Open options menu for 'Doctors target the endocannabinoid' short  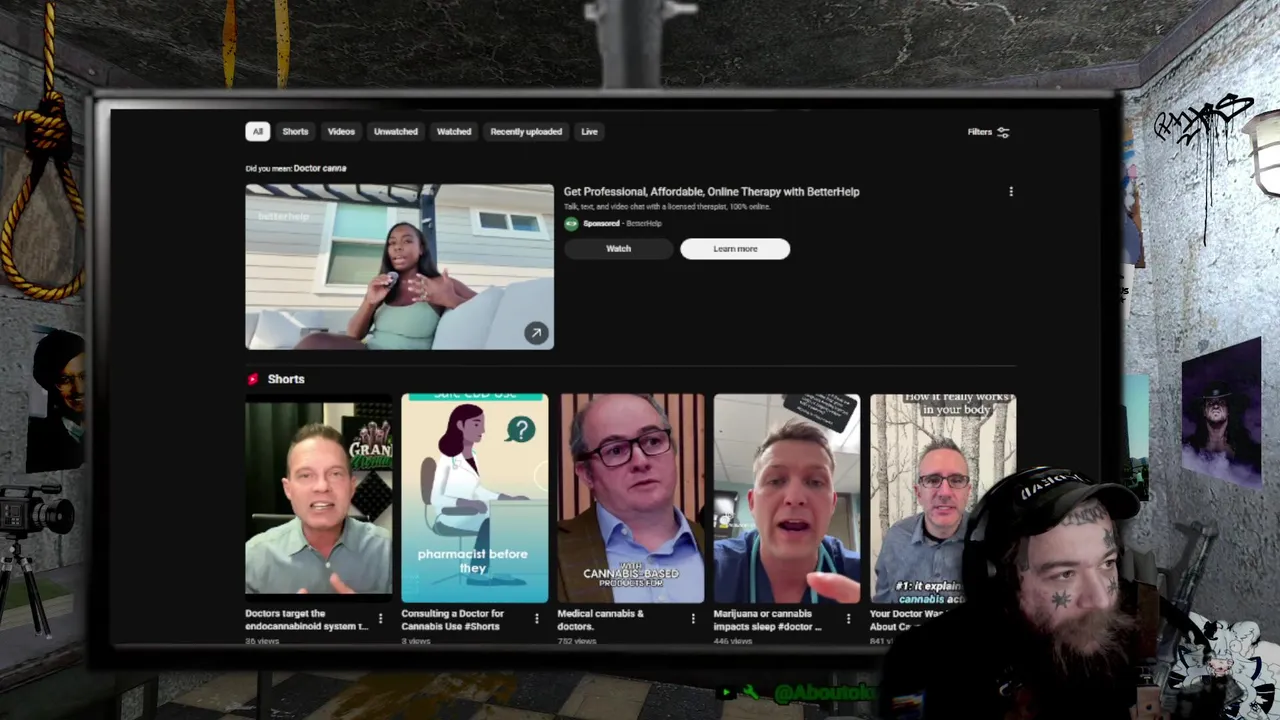tap(380, 619)
